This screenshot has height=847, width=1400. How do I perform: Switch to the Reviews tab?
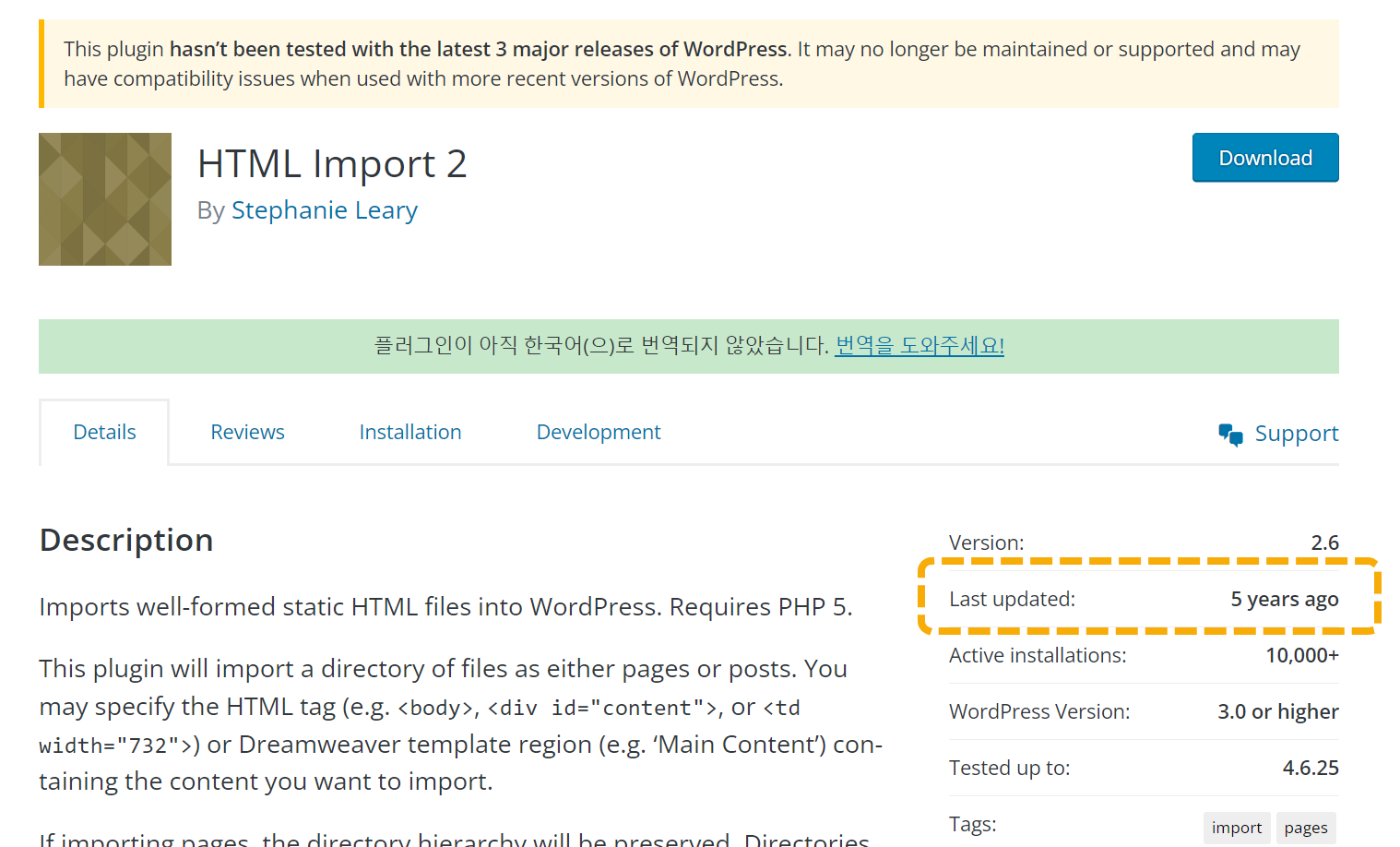pyautogui.click(x=246, y=431)
